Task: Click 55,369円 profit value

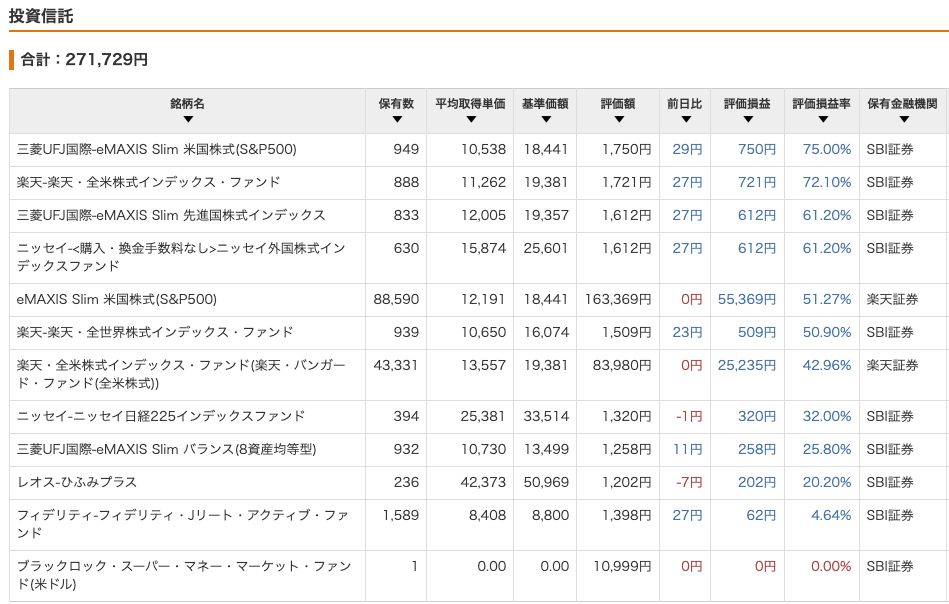Action: pyautogui.click(x=747, y=300)
